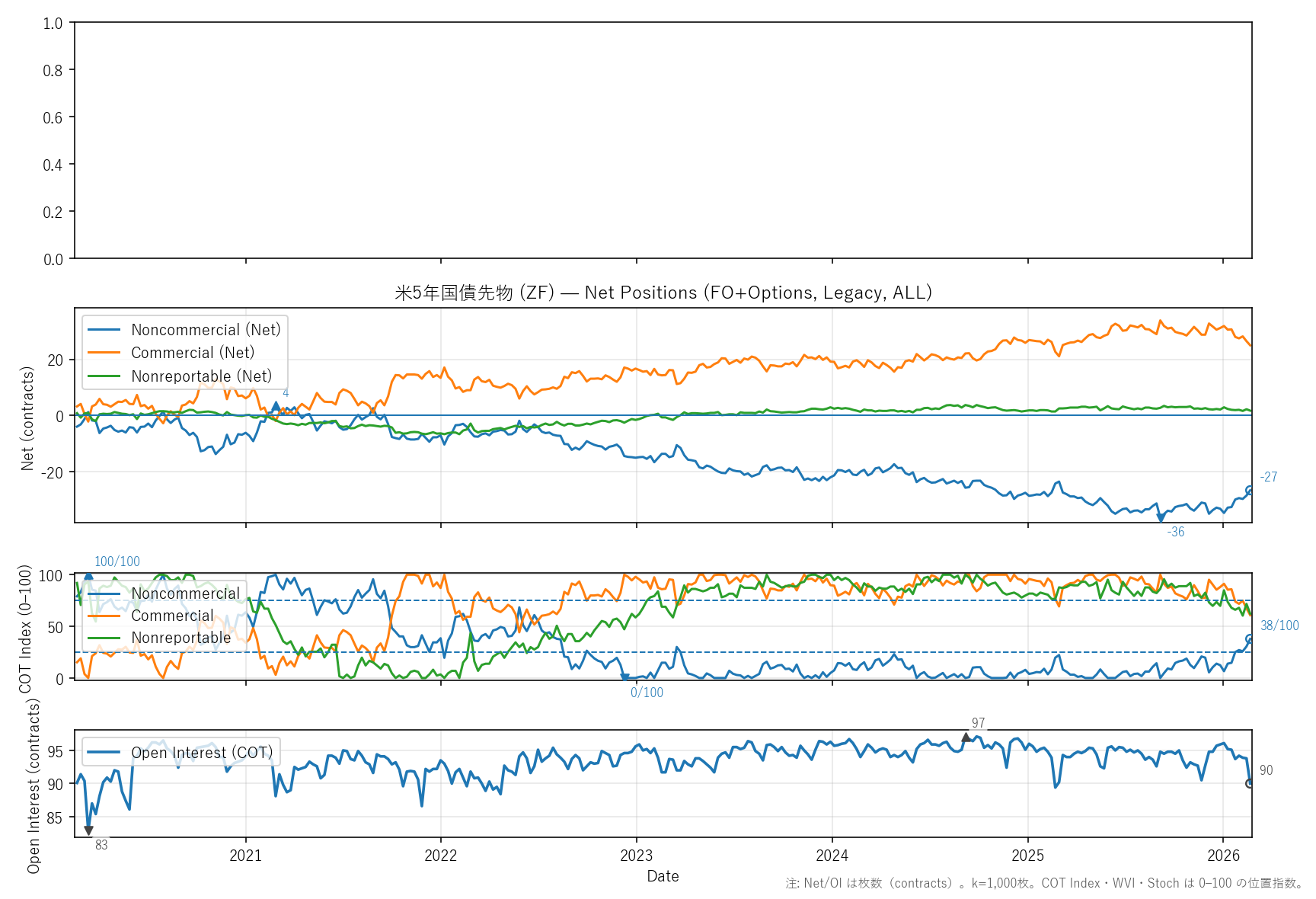Viewport: 1316px width, 899px height.
Task: Click the circle marker beside 38/100 label
Action: [x=1250, y=639]
